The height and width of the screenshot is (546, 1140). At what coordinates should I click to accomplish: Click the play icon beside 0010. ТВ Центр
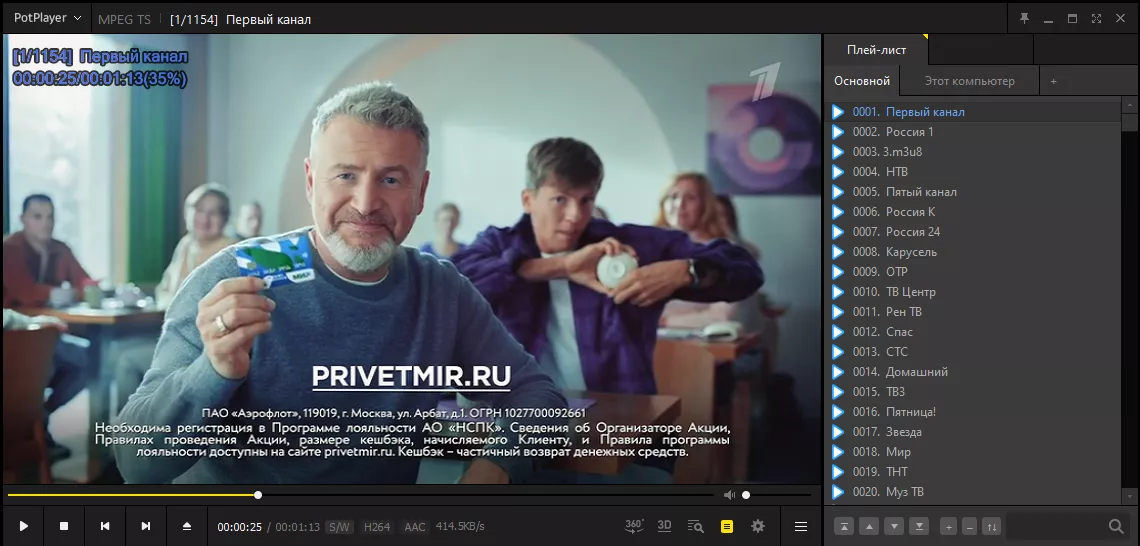[x=838, y=292]
